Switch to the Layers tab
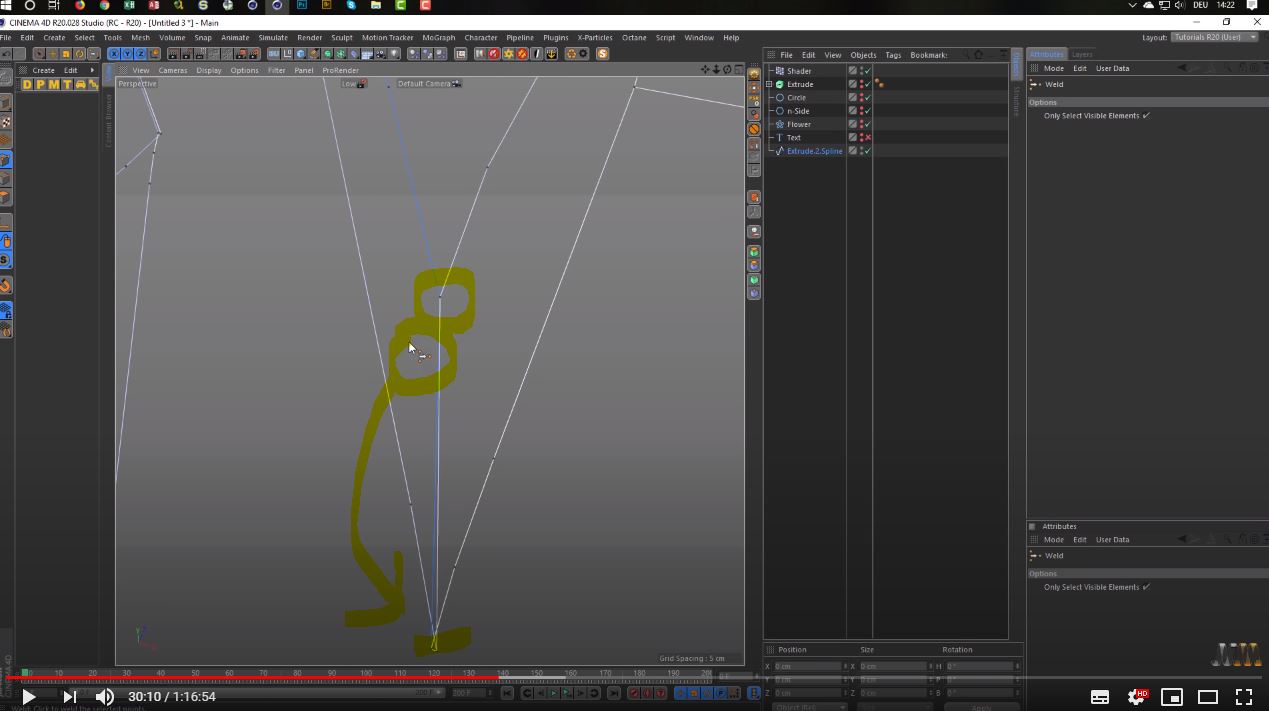1269x711 pixels. click(x=1082, y=54)
